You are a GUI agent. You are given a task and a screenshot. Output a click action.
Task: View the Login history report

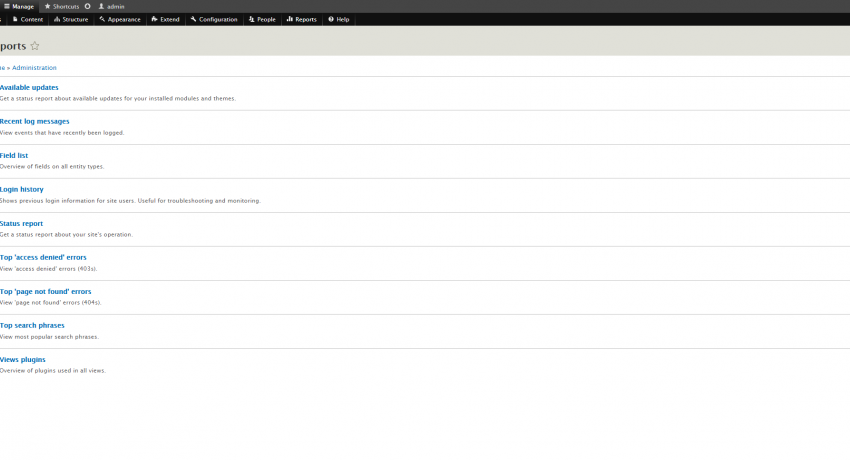click(22, 190)
